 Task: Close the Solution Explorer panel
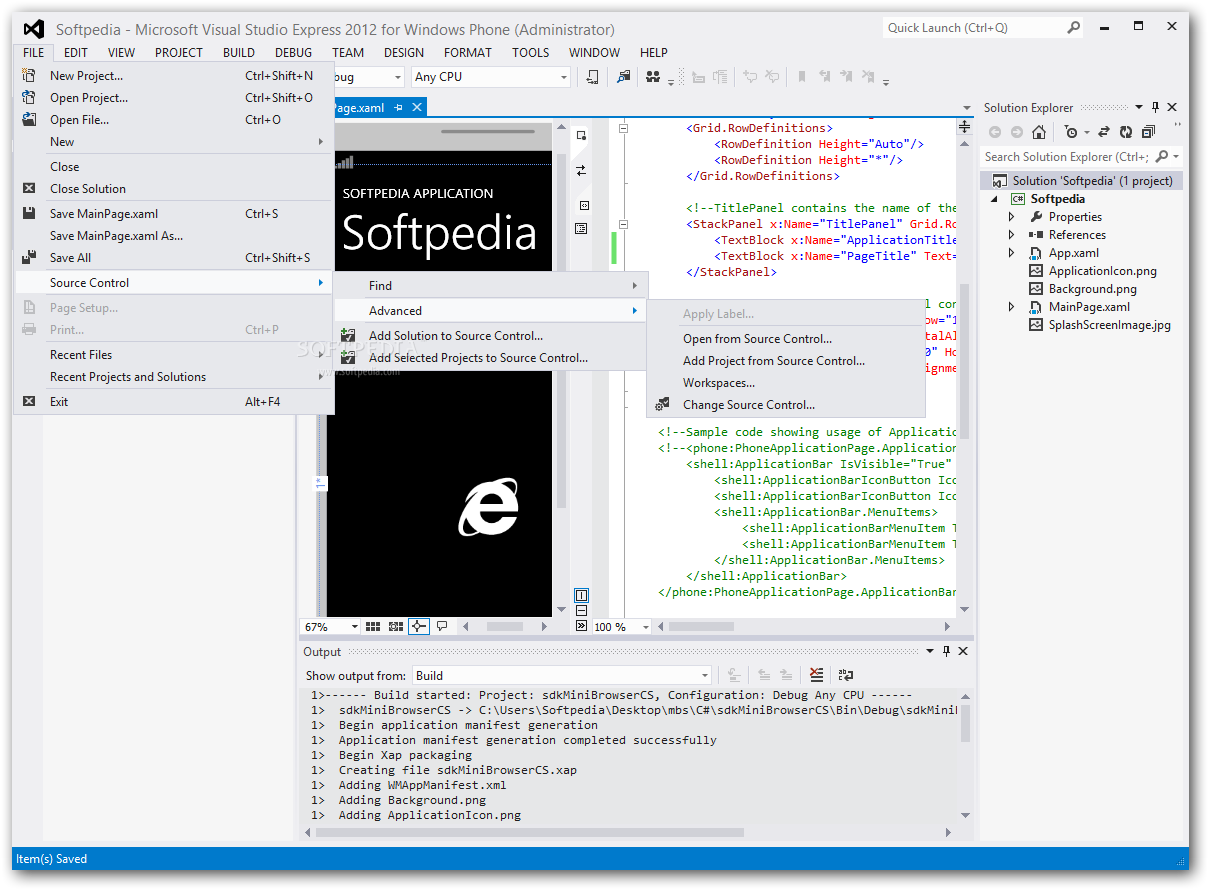[1172, 107]
